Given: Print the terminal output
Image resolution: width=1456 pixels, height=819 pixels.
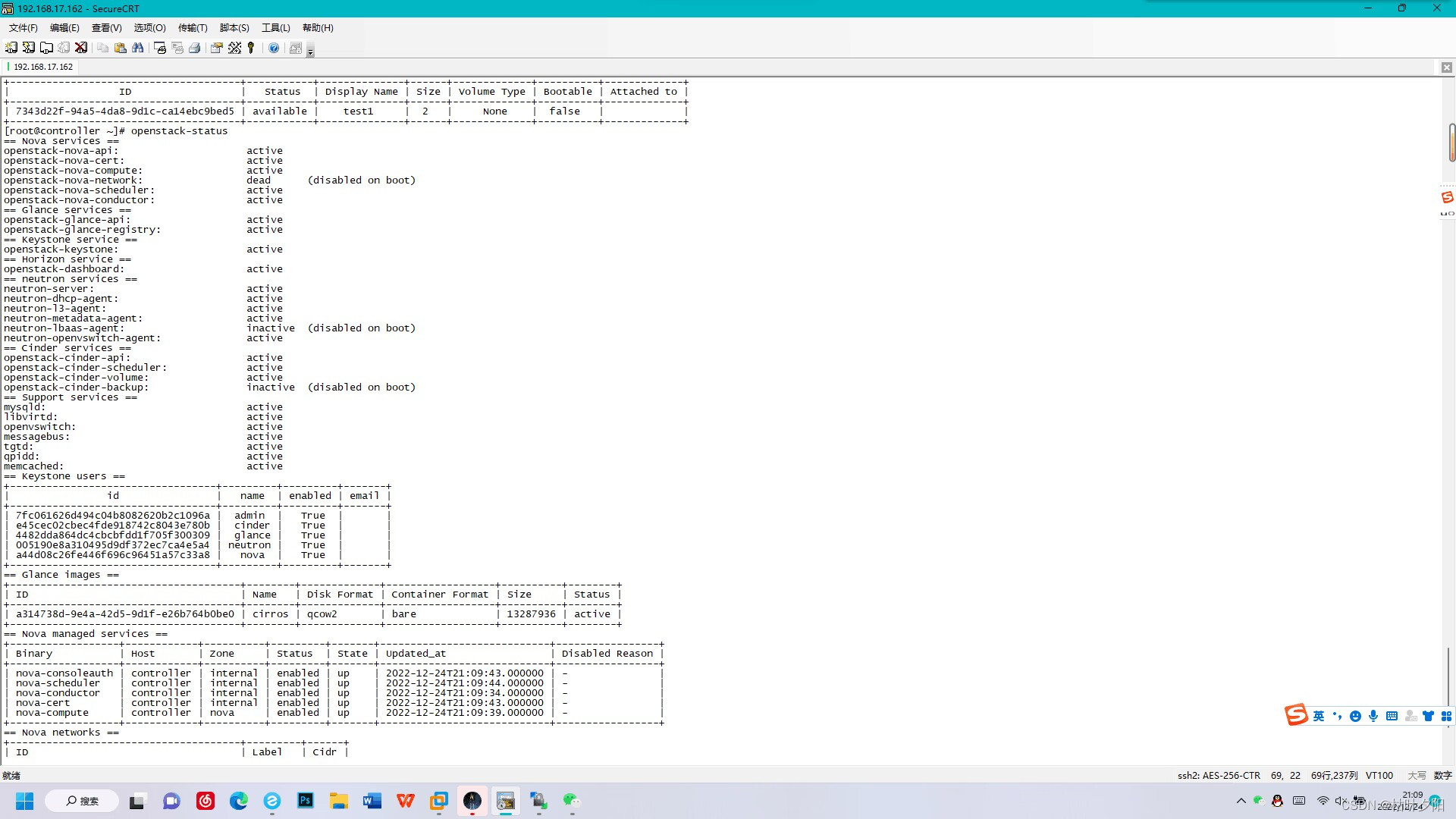Looking at the screenshot, I should click(x=196, y=48).
